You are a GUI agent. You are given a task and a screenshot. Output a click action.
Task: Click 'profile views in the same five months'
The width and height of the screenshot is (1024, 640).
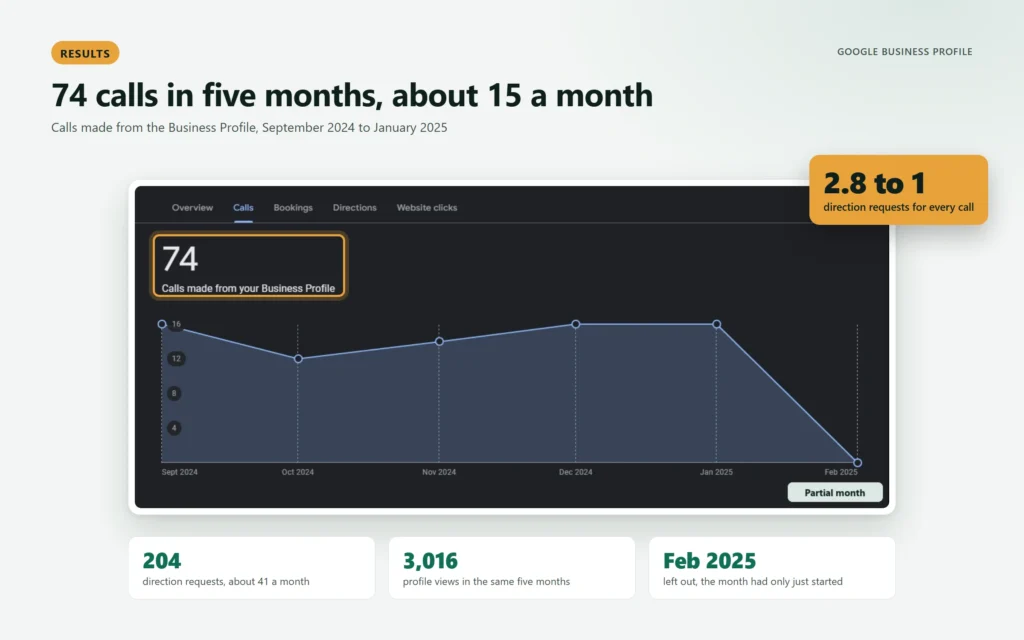point(487,581)
